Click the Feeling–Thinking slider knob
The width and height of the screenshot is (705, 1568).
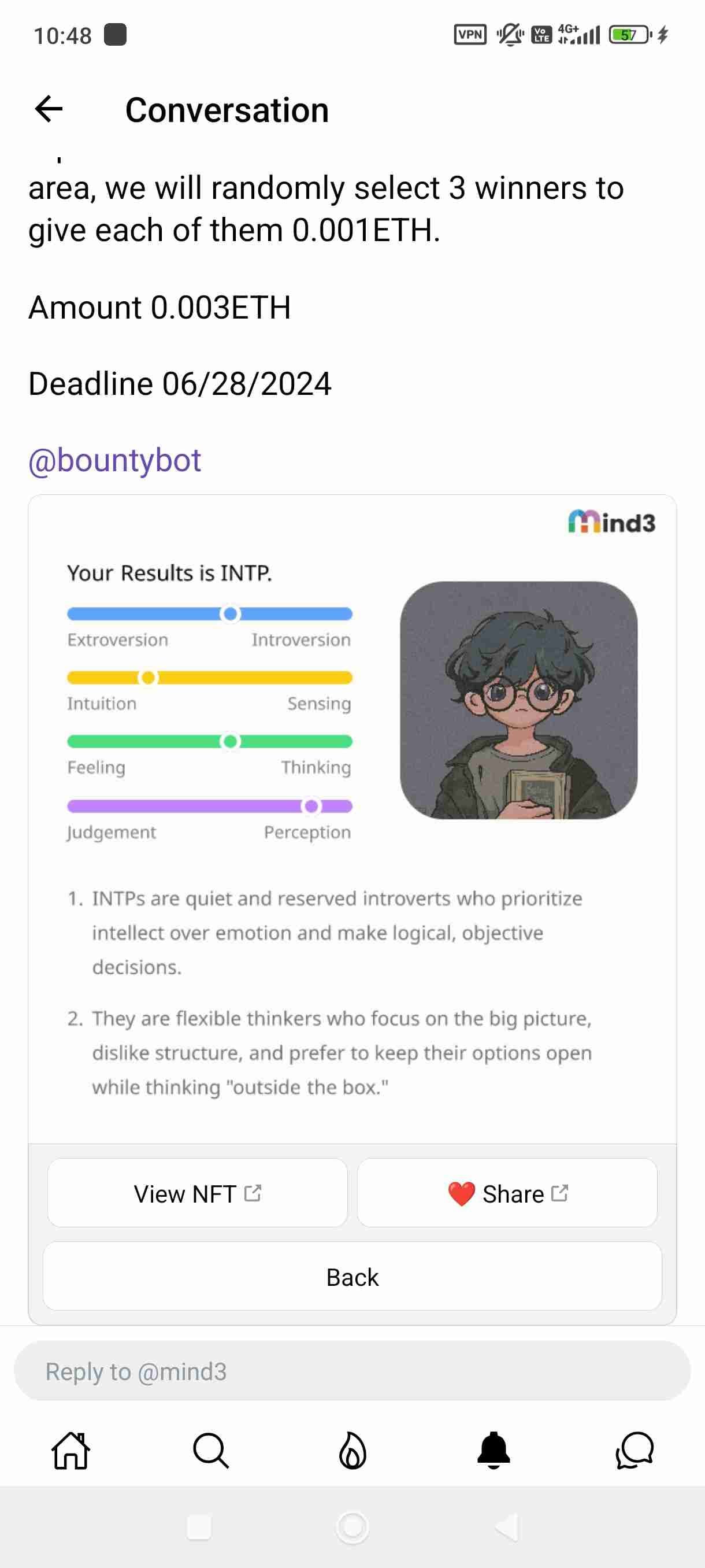pyautogui.click(x=230, y=741)
